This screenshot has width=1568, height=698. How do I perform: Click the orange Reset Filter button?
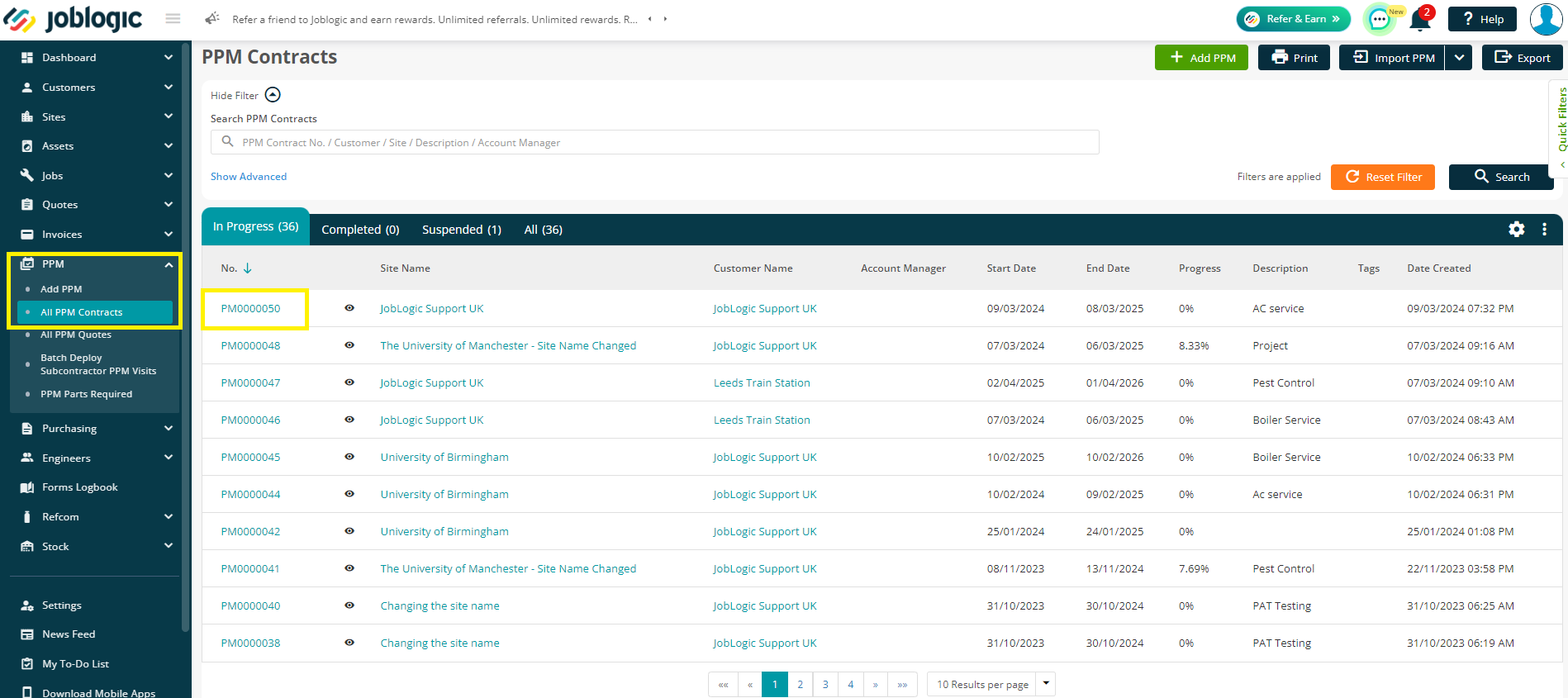coord(1383,177)
